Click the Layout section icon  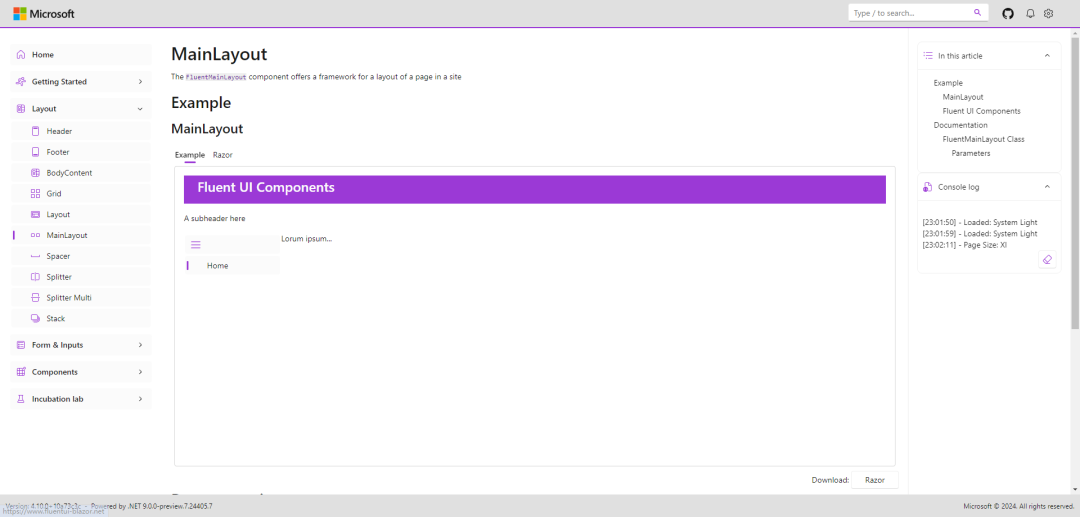[x=21, y=108]
